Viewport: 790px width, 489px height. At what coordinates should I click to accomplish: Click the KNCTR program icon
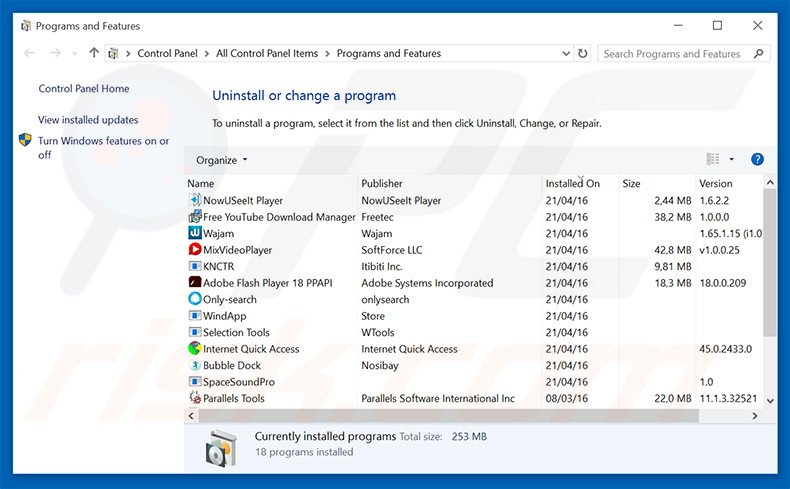[x=194, y=266]
